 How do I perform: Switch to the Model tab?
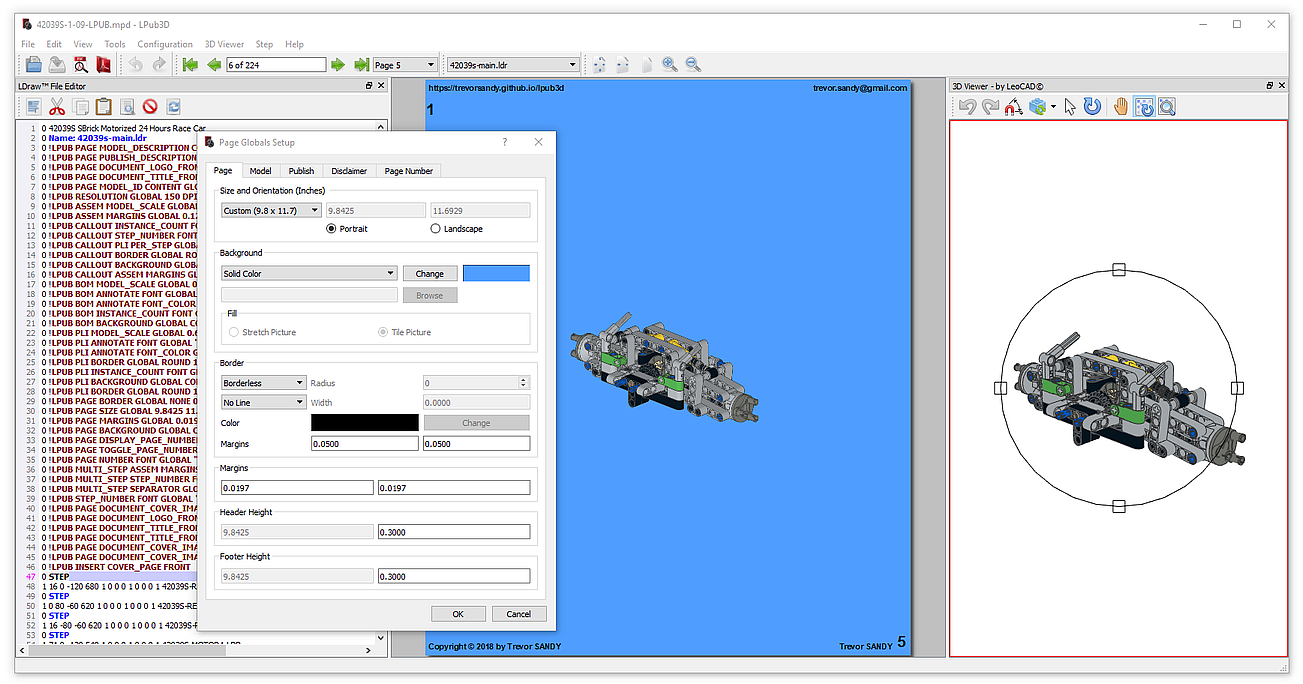pyautogui.click(x=260, y=171)
